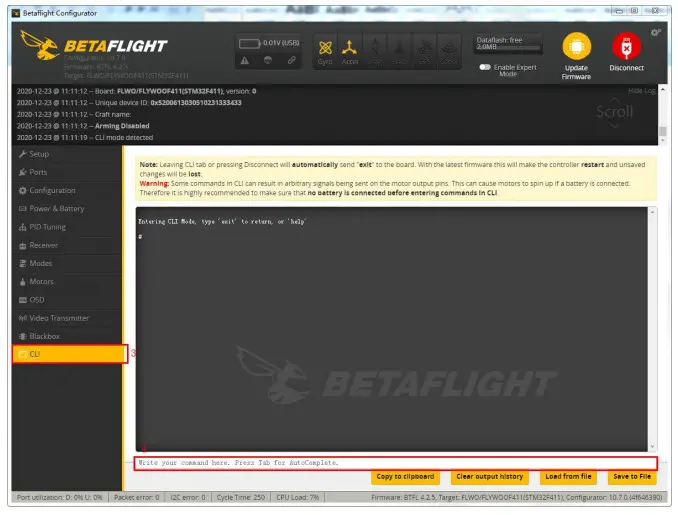The image size is (678, 515).
Task: Click Load from file button
Action: 568,477
